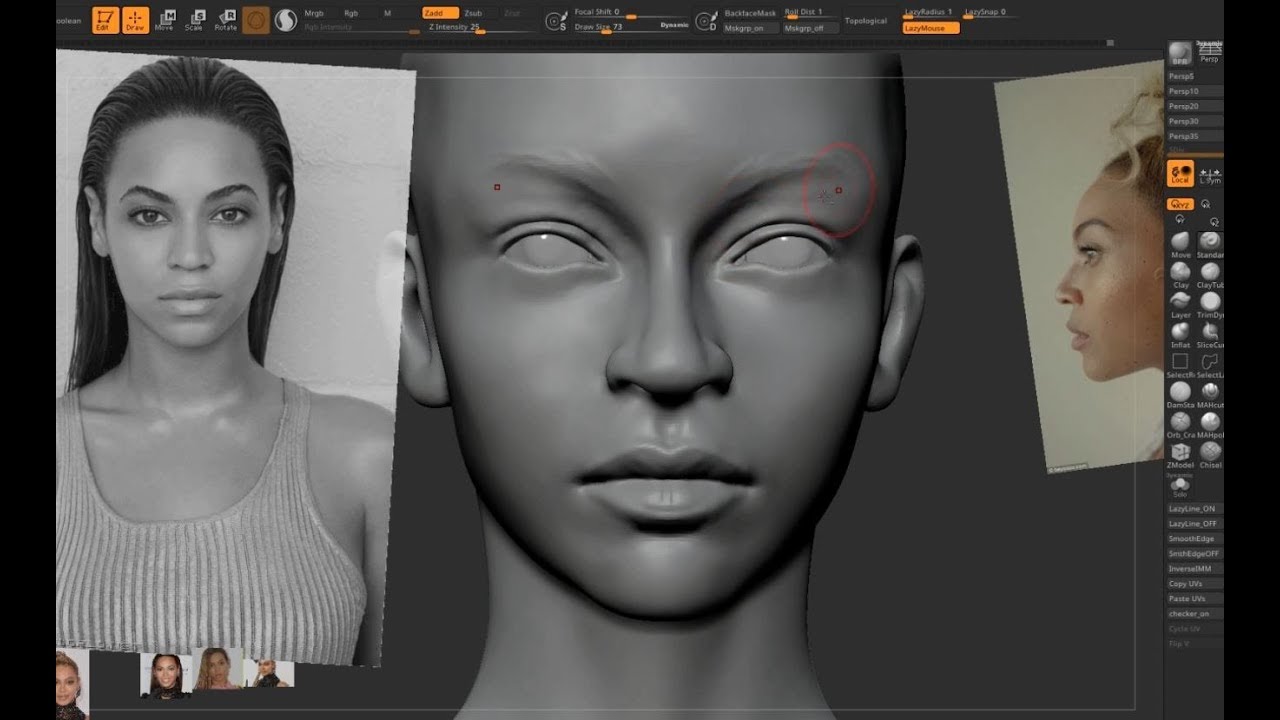Image resolution: width=1280 pixels, height=720 pixels.
Task: Click the brush D-key icon near BackfaceMask
Action: (x=706, y=20)
